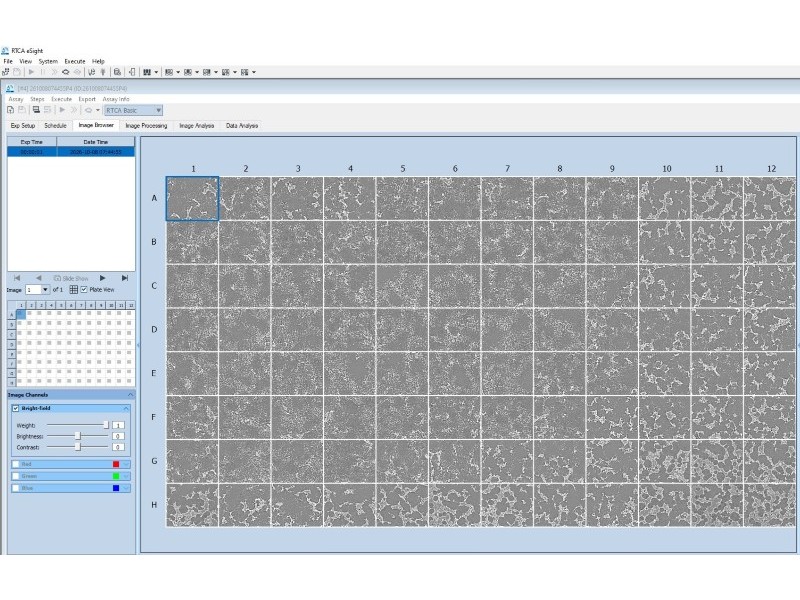Click the RTCA eSight application icon
Screen dimensions: 800x600
pos(5,51)
